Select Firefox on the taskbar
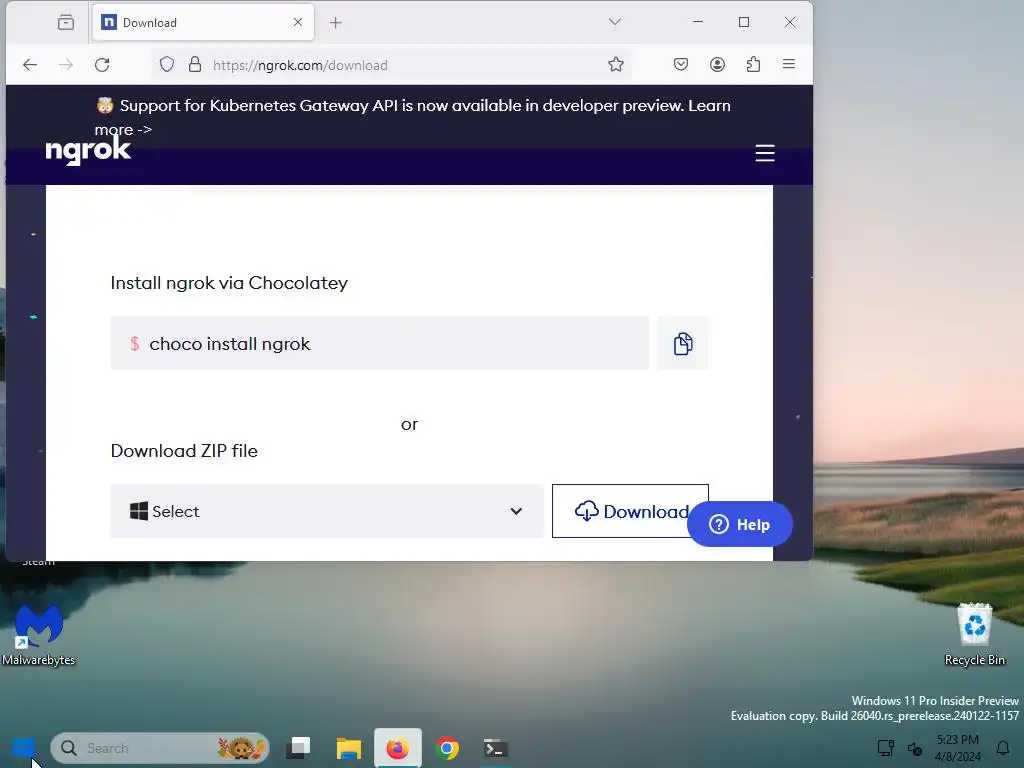 (398, 748)
